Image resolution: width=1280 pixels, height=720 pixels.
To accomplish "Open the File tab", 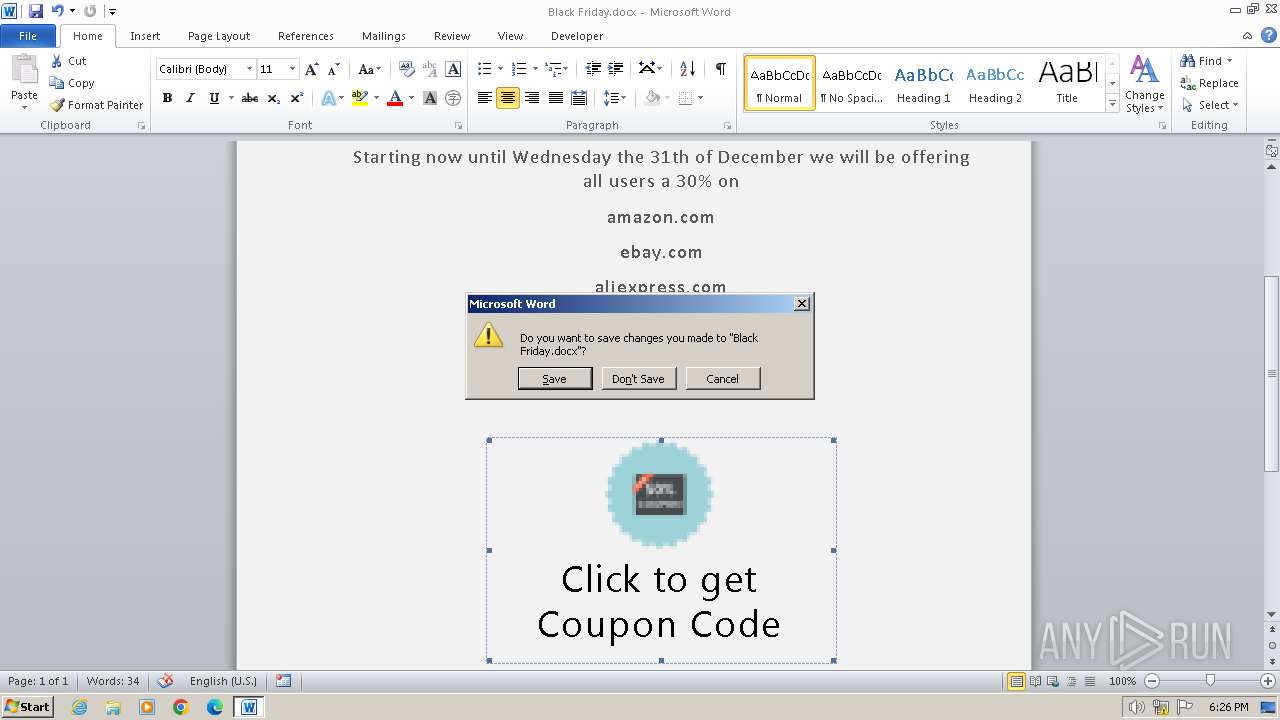I will 28,36.
